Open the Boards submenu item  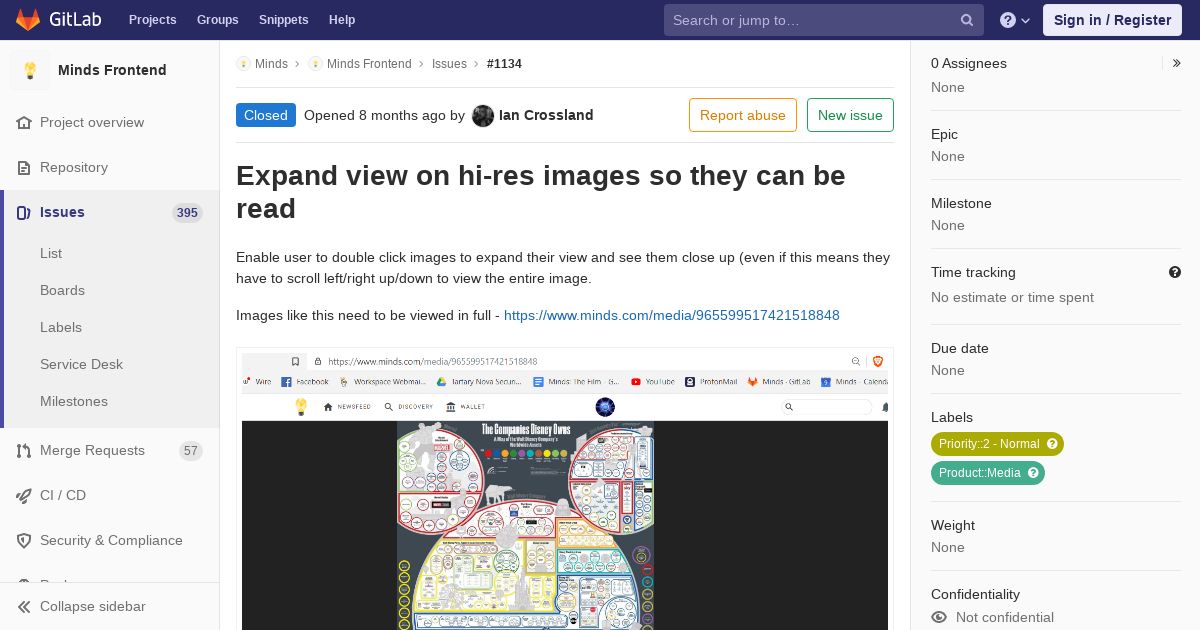point(62,290)
